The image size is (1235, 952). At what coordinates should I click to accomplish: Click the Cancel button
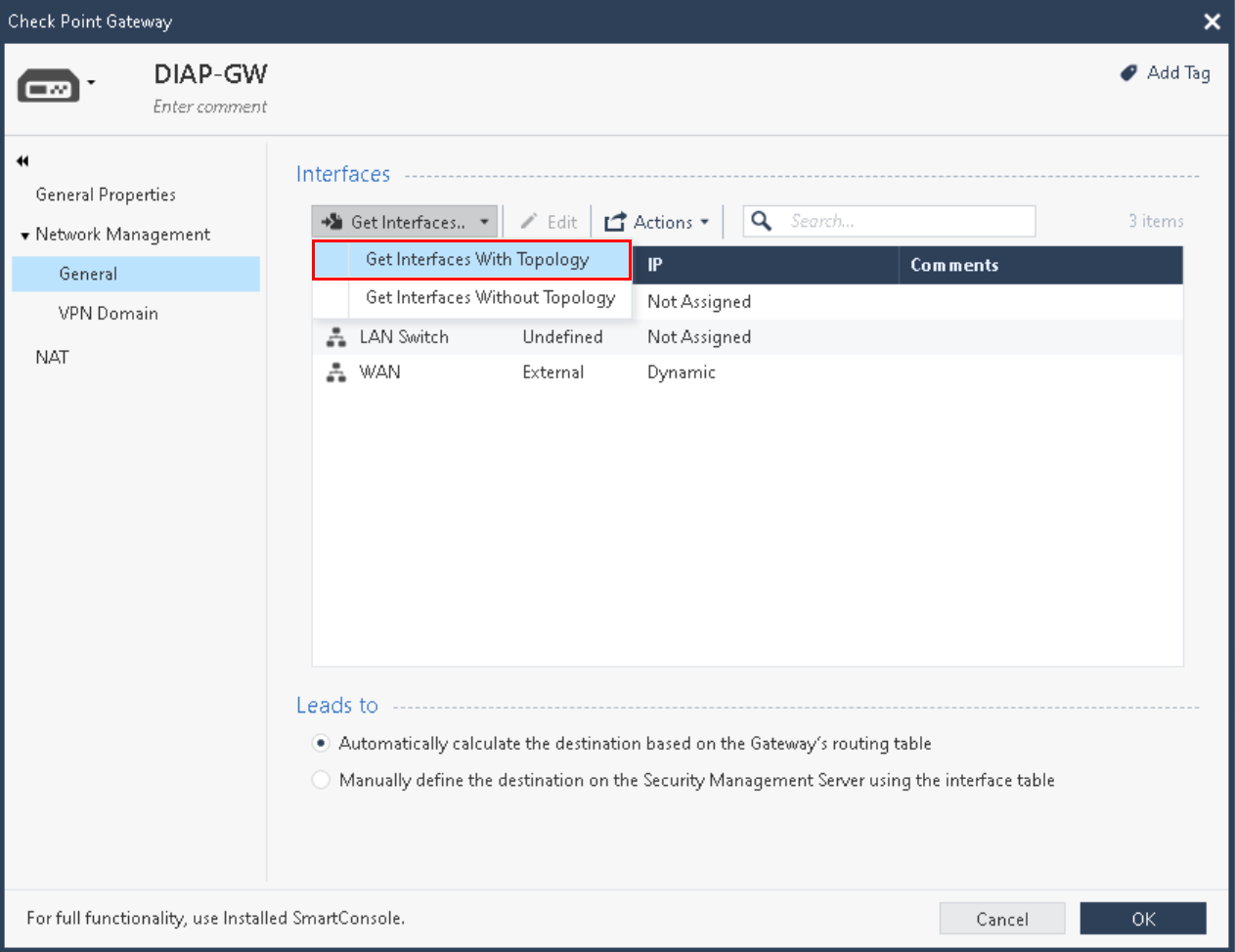click(x=1002, y=919)
